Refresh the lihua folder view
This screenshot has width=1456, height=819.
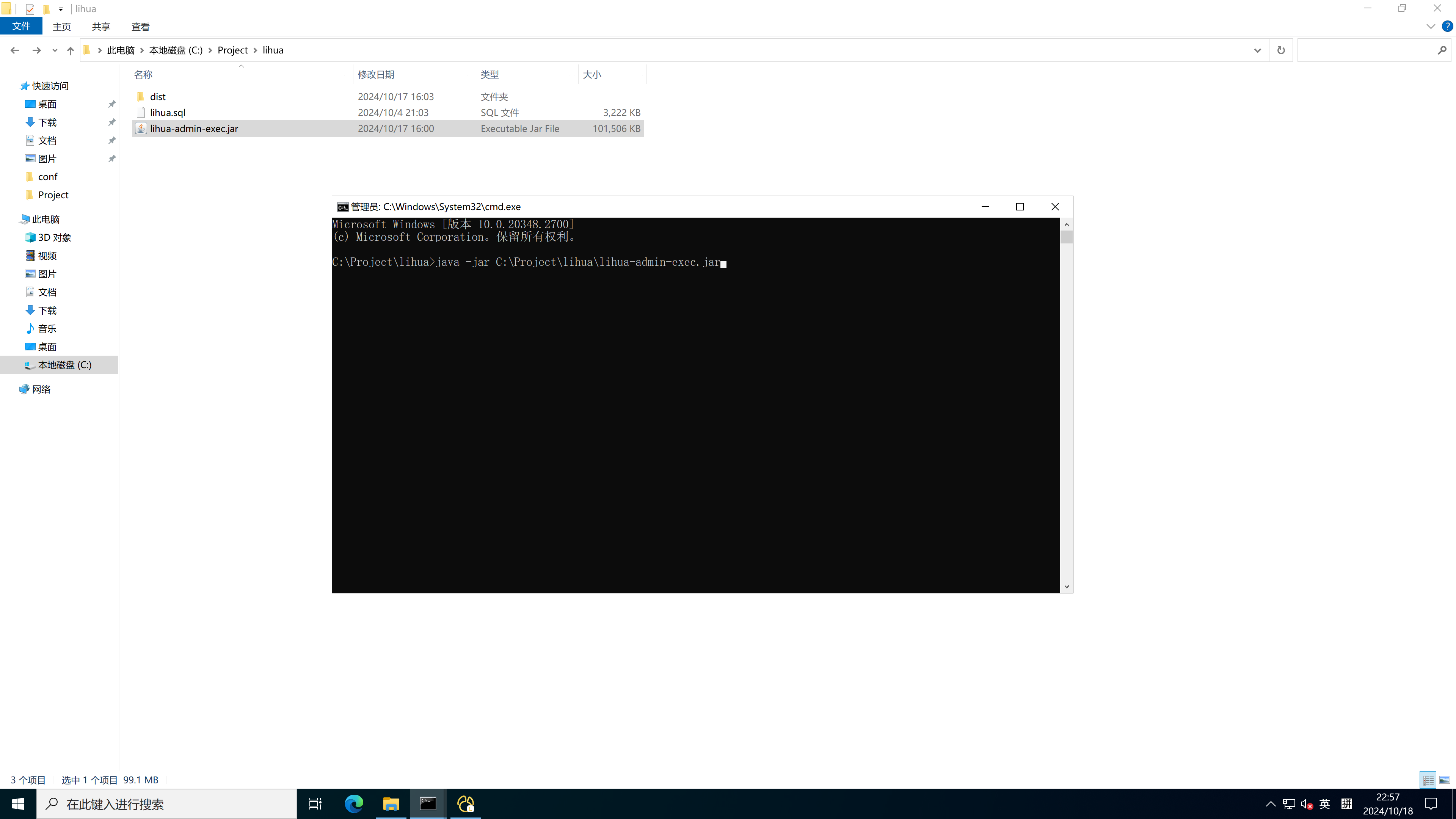coord(1281,50)
